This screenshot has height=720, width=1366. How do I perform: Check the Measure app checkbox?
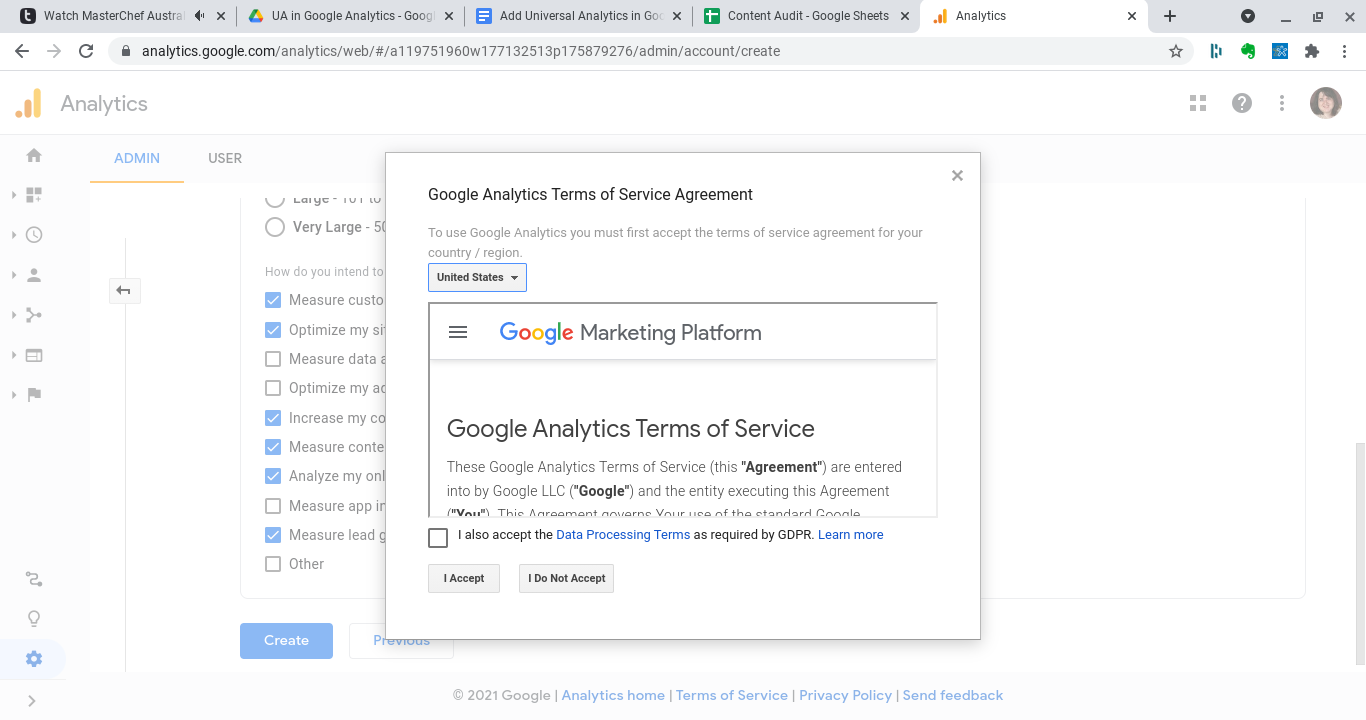tap(273, 506)
